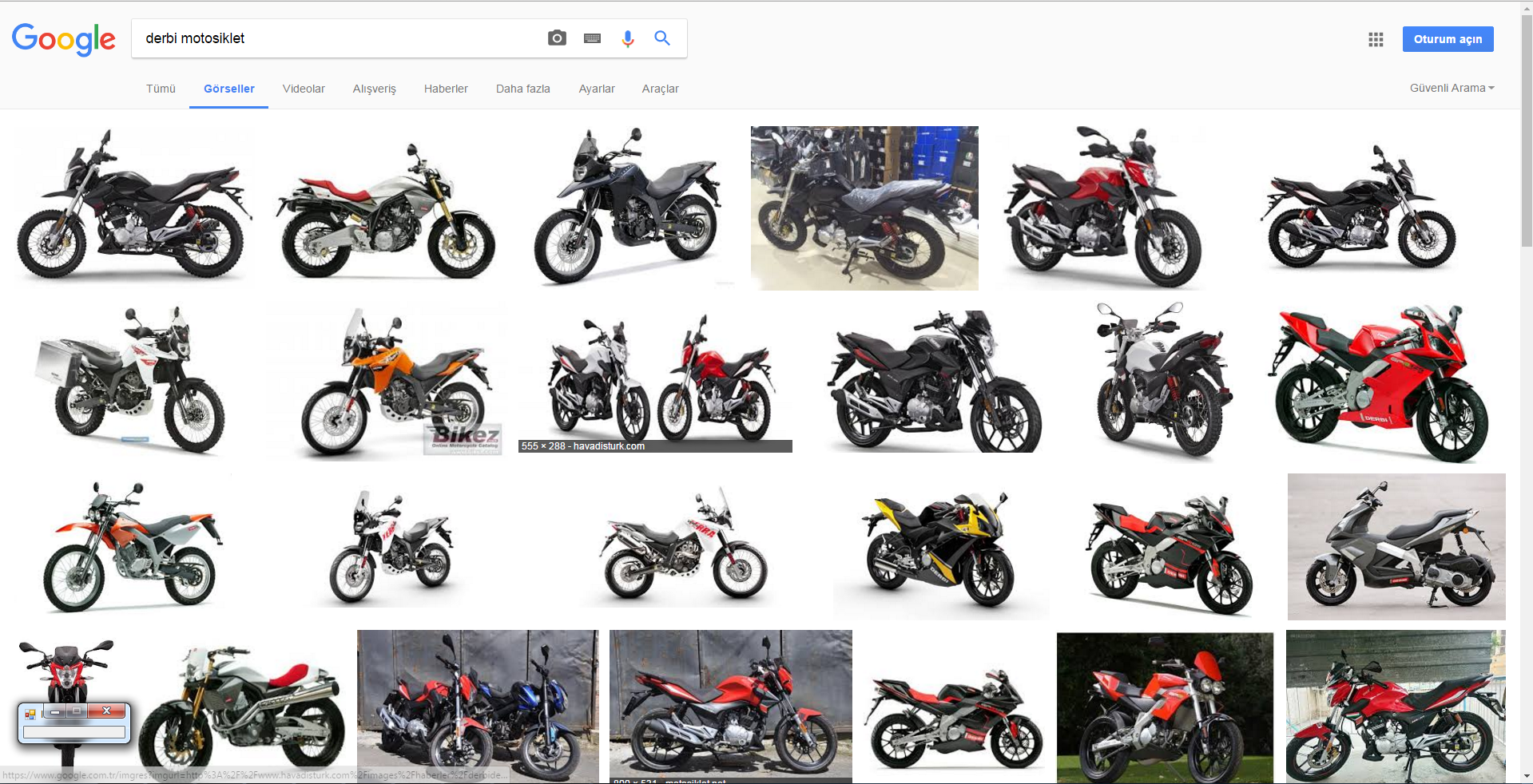
Task: Open search by image camera icon
Action: tap(557, 38)
